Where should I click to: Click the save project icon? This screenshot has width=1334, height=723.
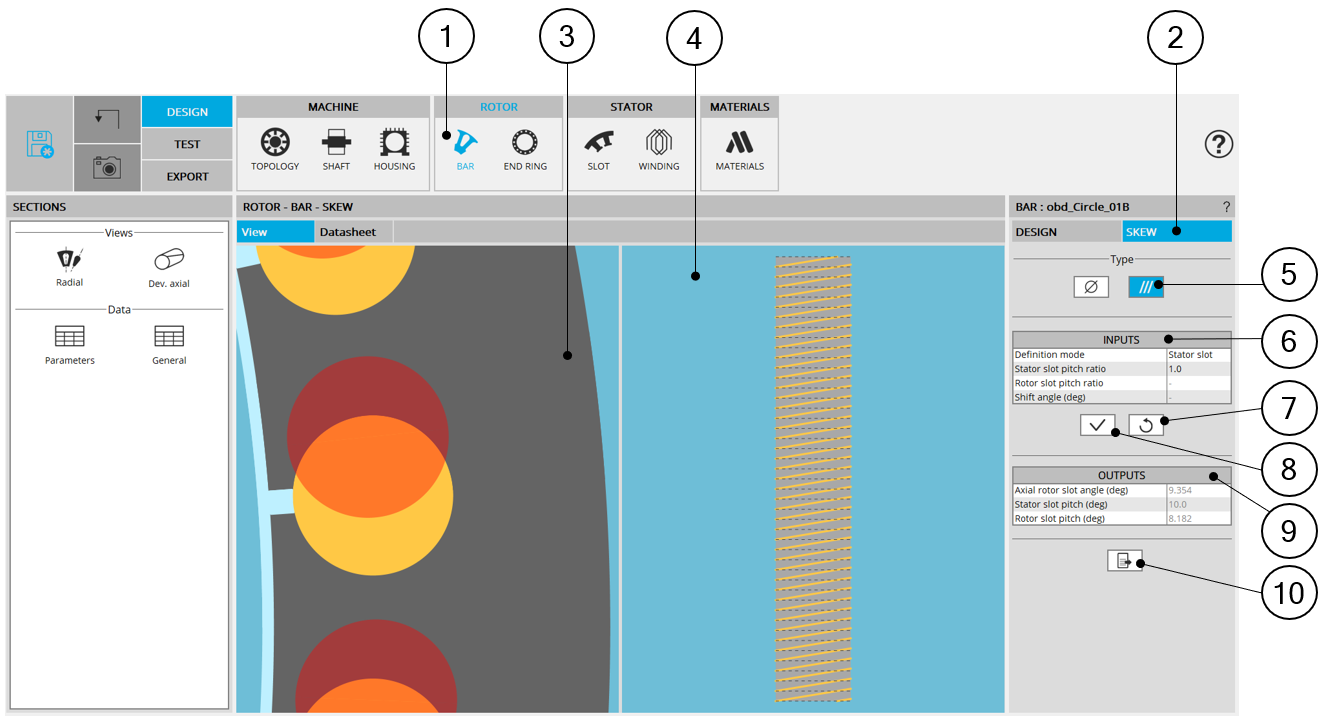(x=40, y=144)
